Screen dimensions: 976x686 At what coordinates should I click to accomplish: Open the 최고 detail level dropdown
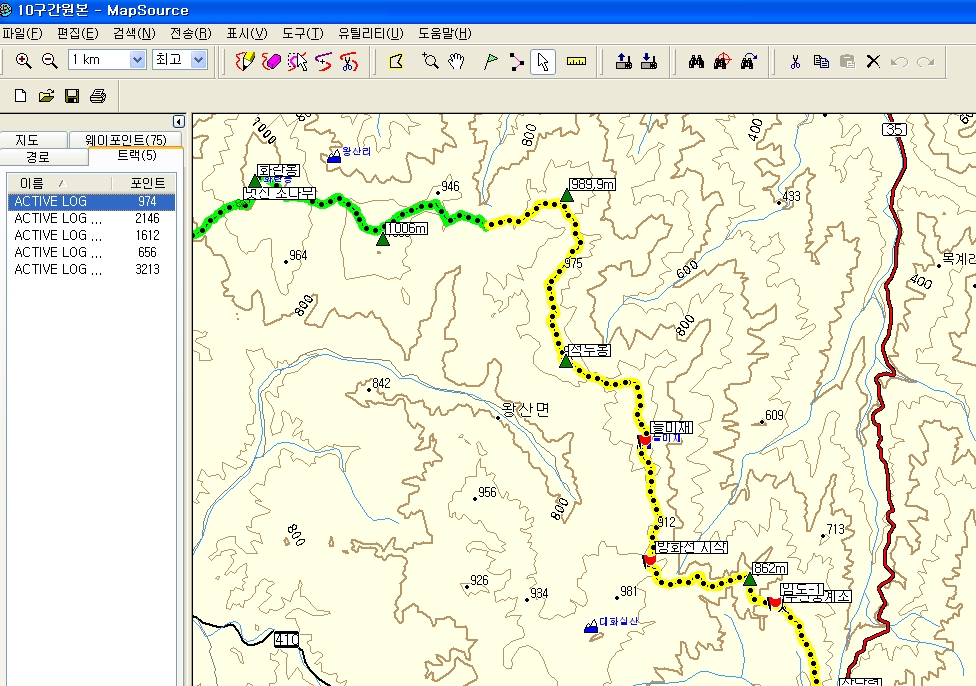199,60
